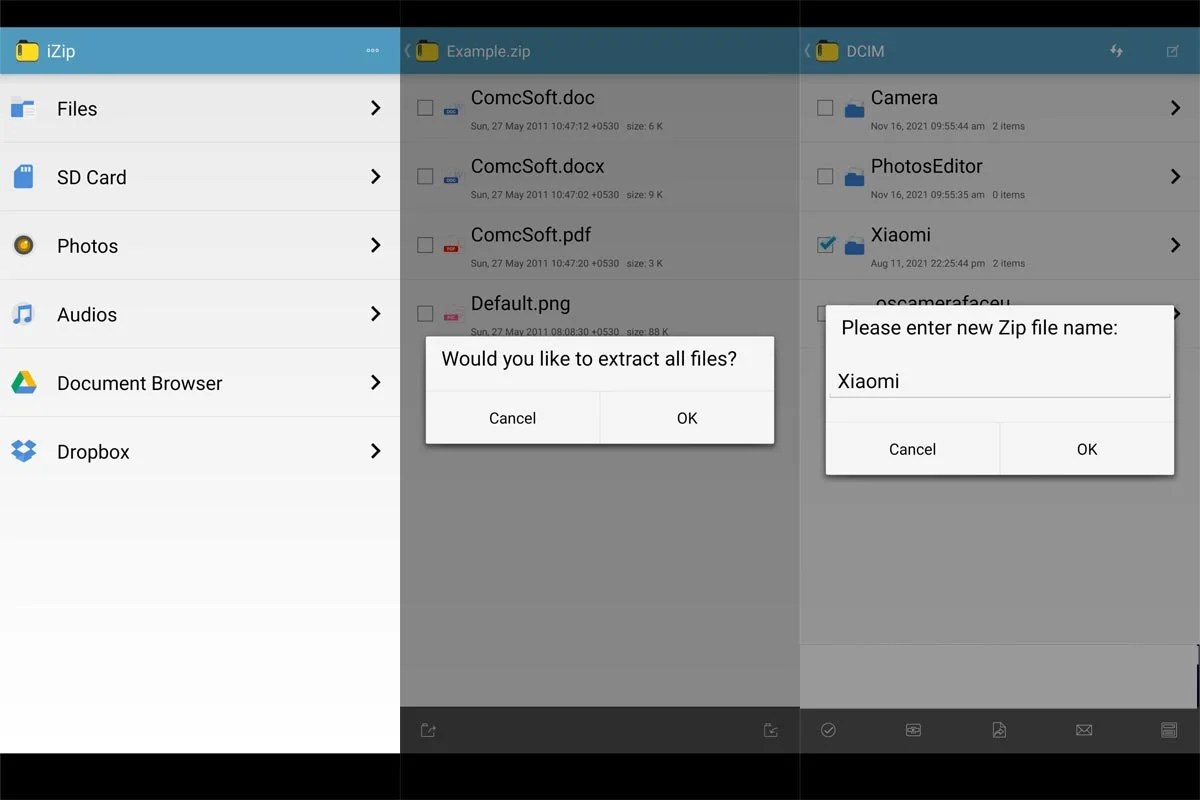Viewport: 1200px width, 800px height.
Task: Tap the refresh icon in the DCIM toolbar
Action: [1117, 50]
